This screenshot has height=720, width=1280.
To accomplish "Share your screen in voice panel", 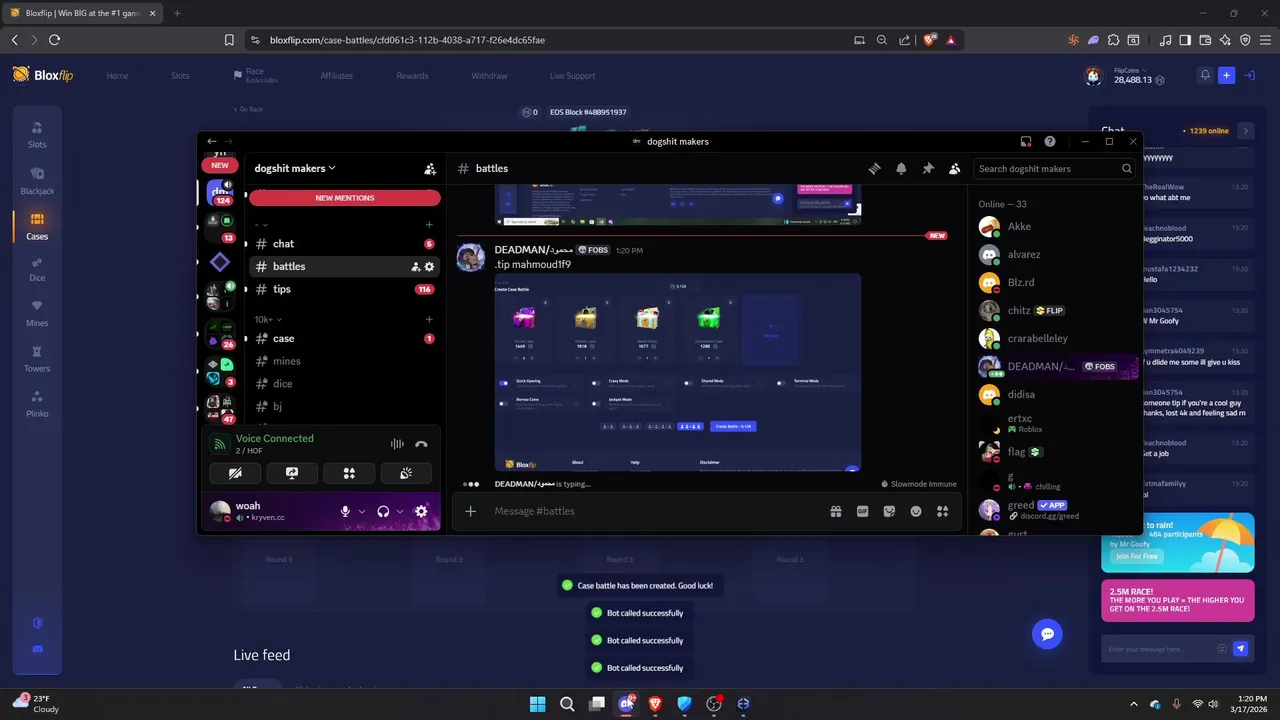I will [292, 473].
